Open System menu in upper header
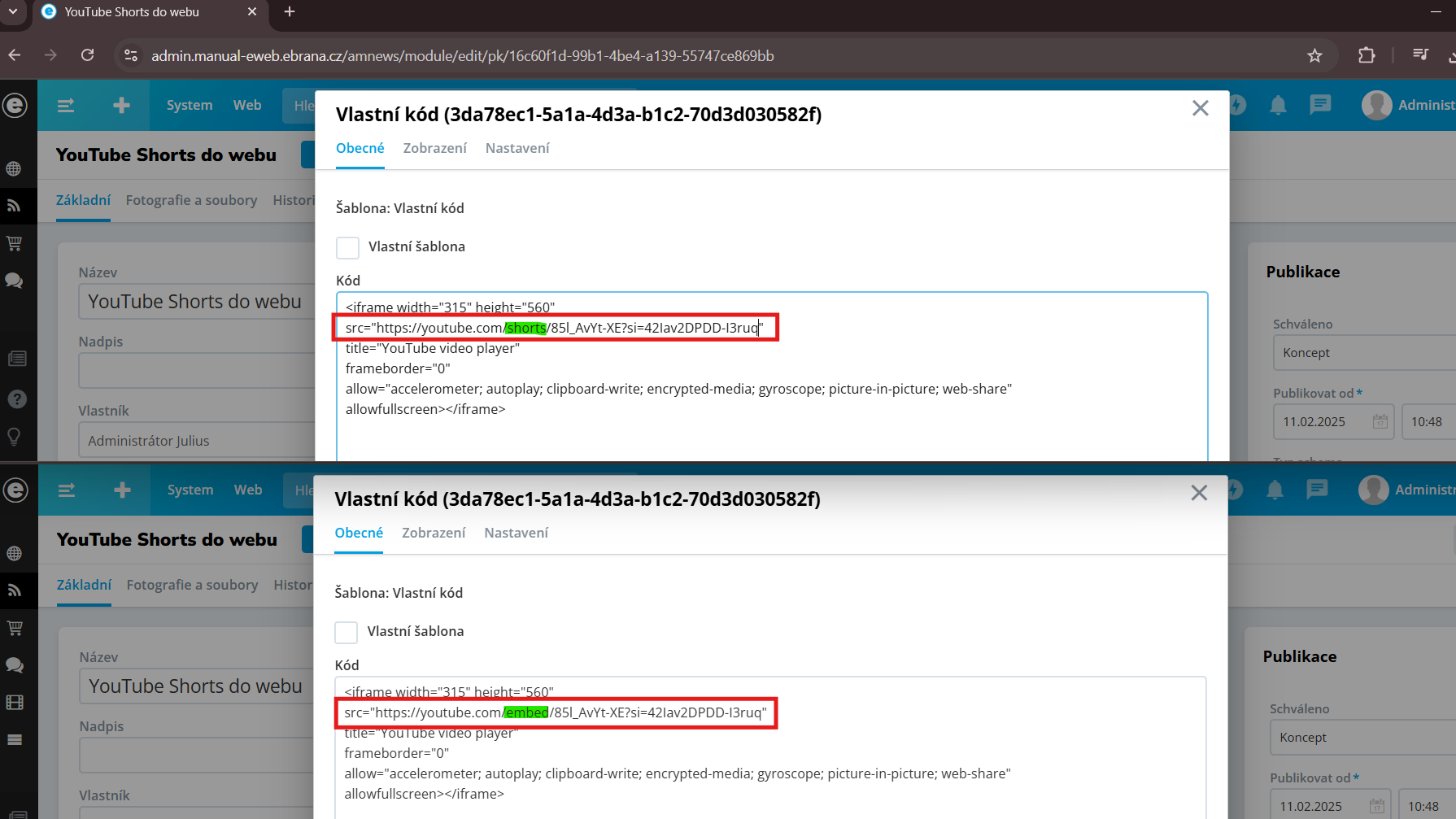The image size is (1456, 819). [190, 105]
